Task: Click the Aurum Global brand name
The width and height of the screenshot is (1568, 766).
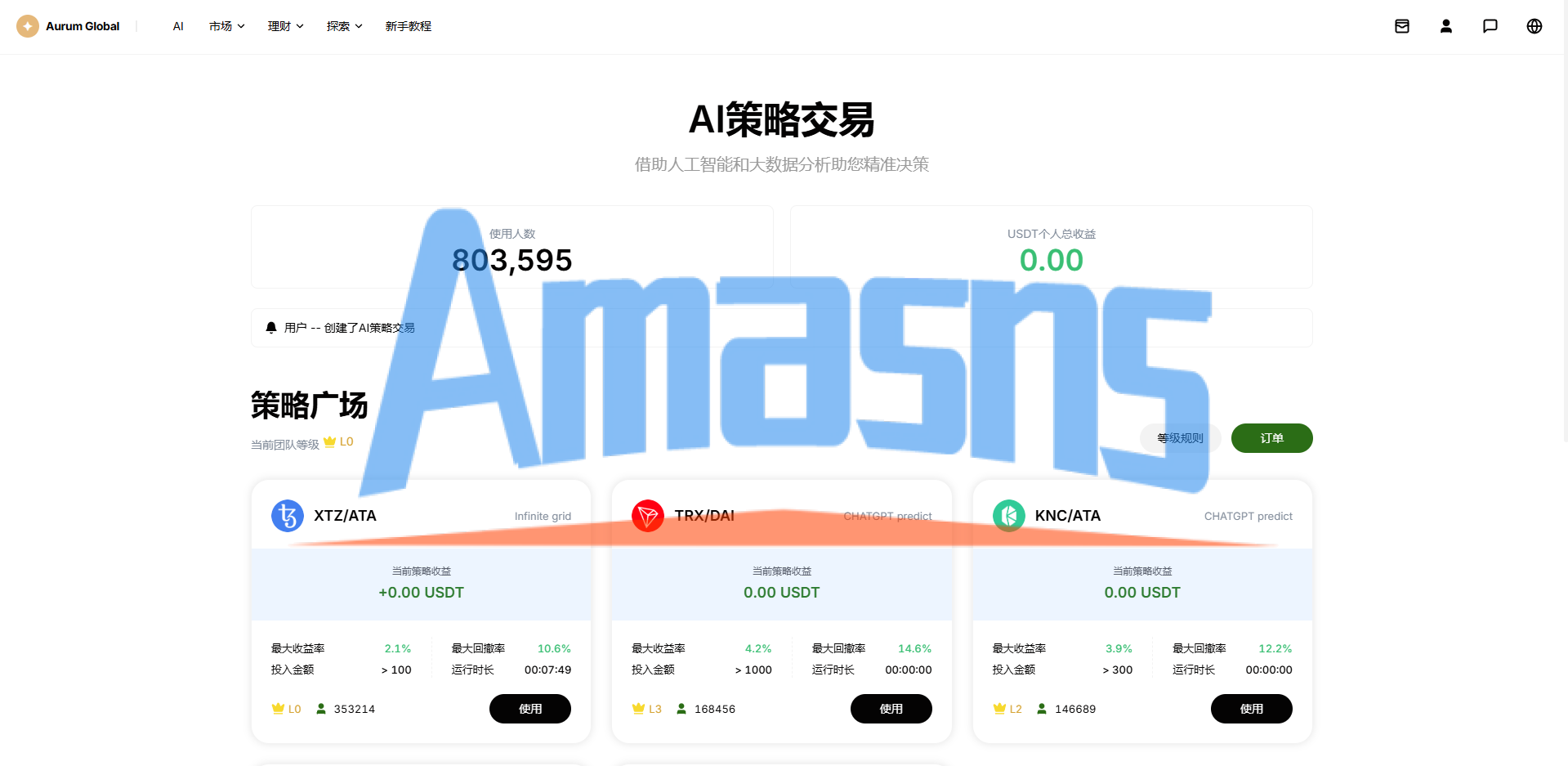Action: 83,26
